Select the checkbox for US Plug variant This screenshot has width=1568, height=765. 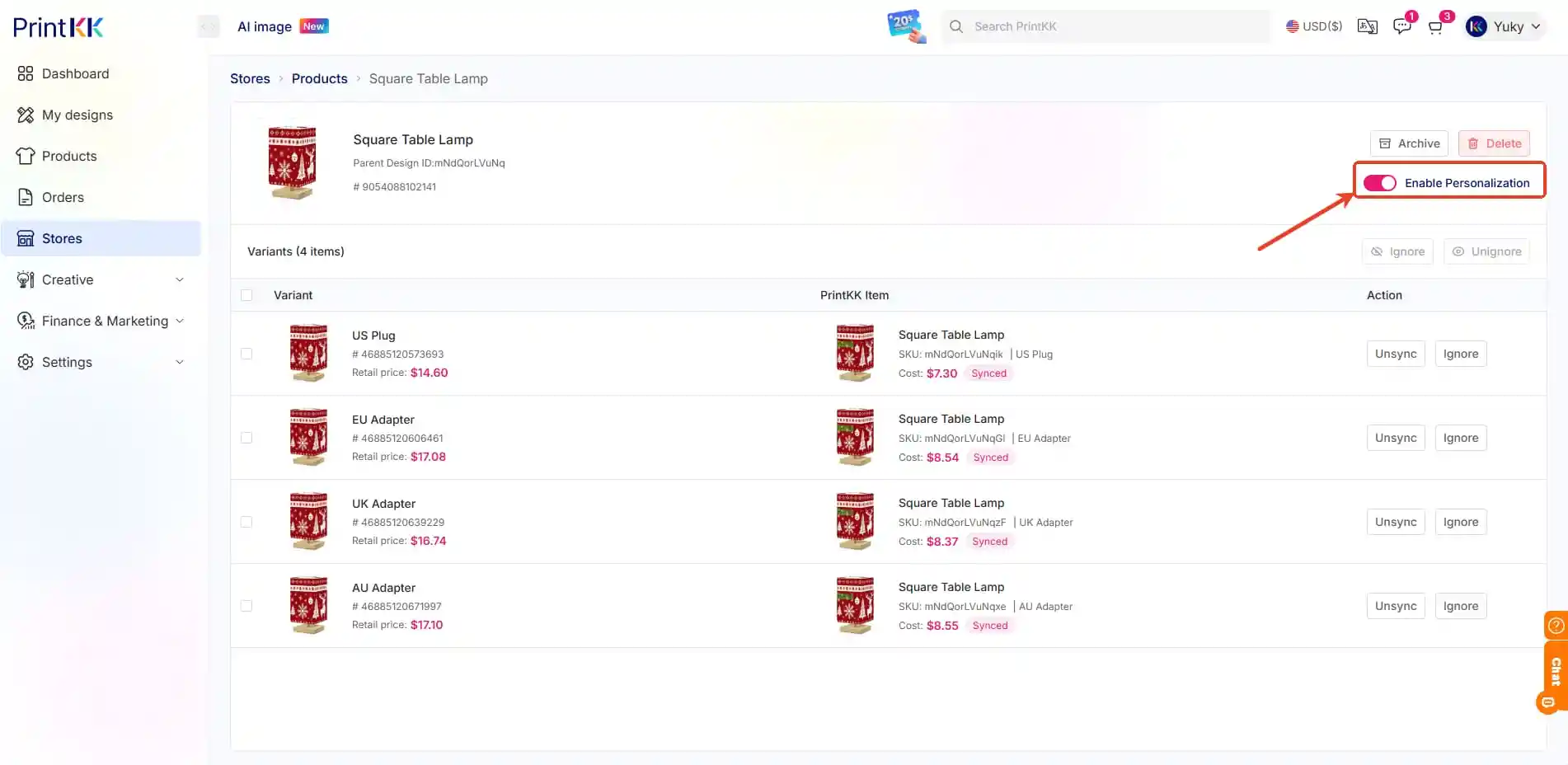[246, 353]
